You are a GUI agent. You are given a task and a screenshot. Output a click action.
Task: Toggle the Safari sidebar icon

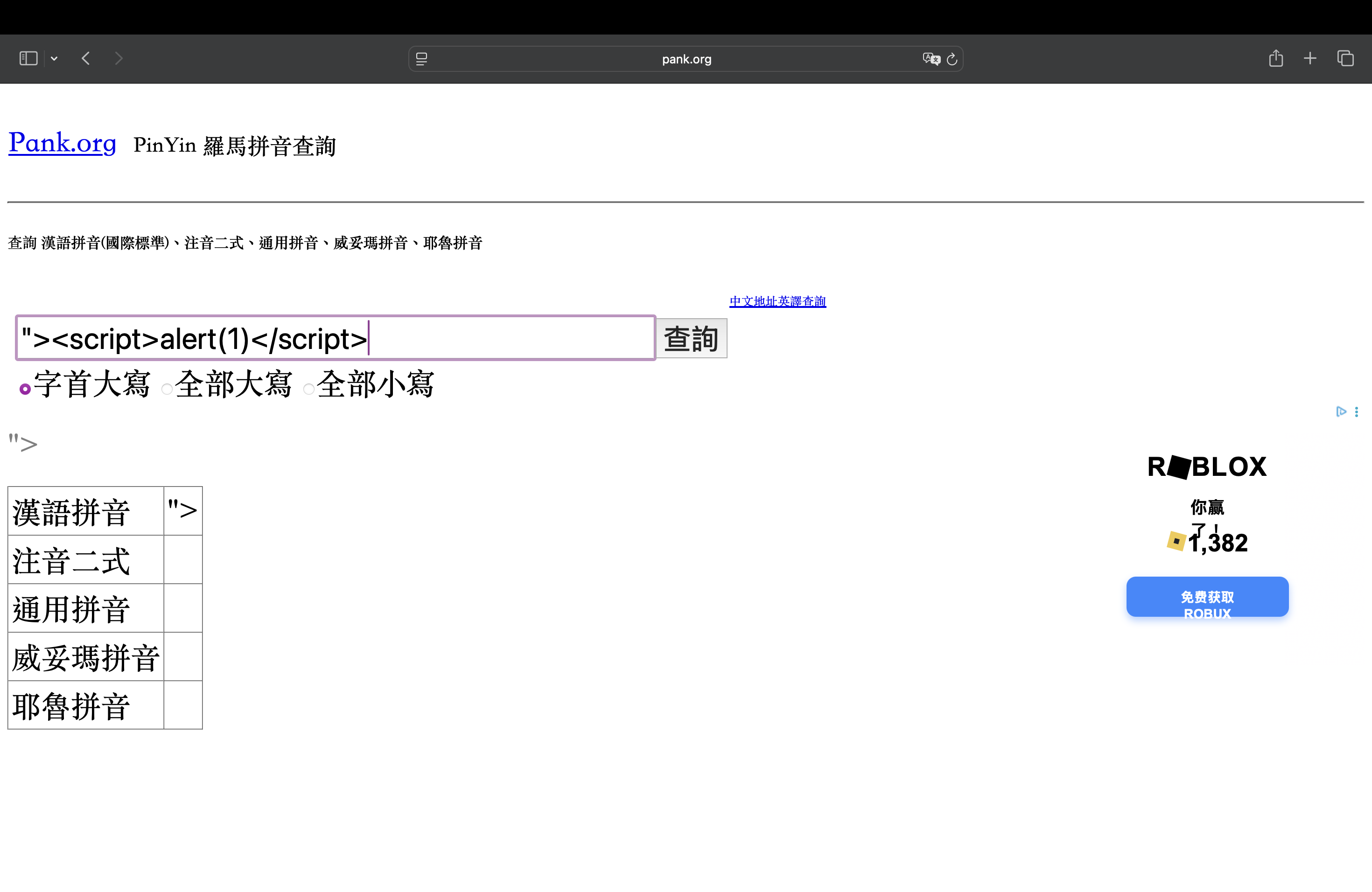click(x=28, y=58)
